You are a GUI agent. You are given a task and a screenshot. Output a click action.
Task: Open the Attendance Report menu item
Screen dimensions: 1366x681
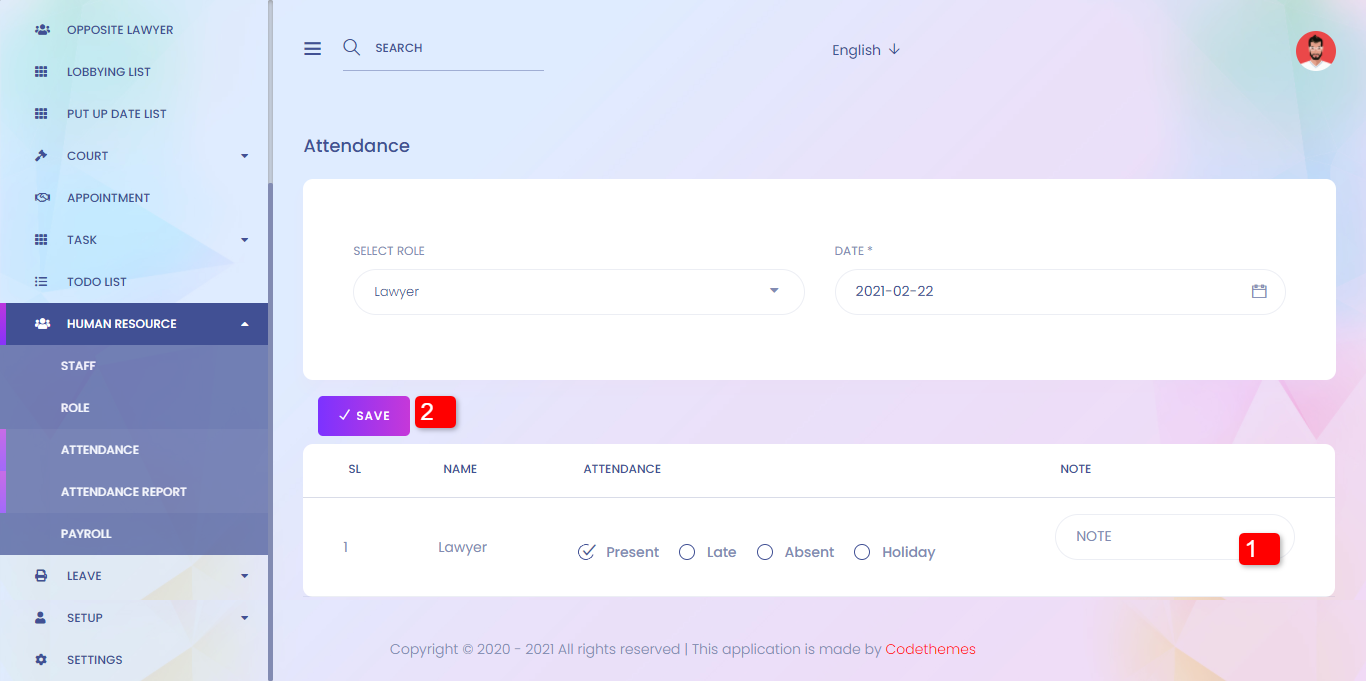pyautogui.click(x=124, y=492)
